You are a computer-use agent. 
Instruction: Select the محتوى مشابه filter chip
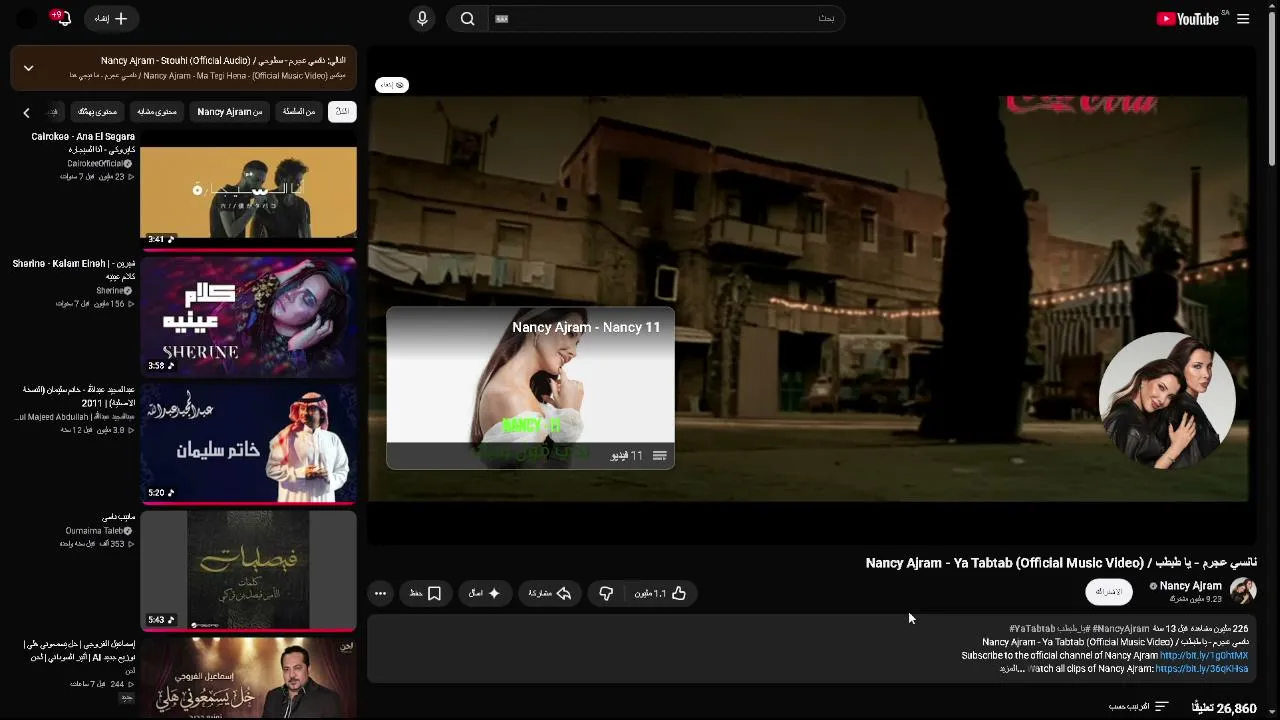pos(156,111)
